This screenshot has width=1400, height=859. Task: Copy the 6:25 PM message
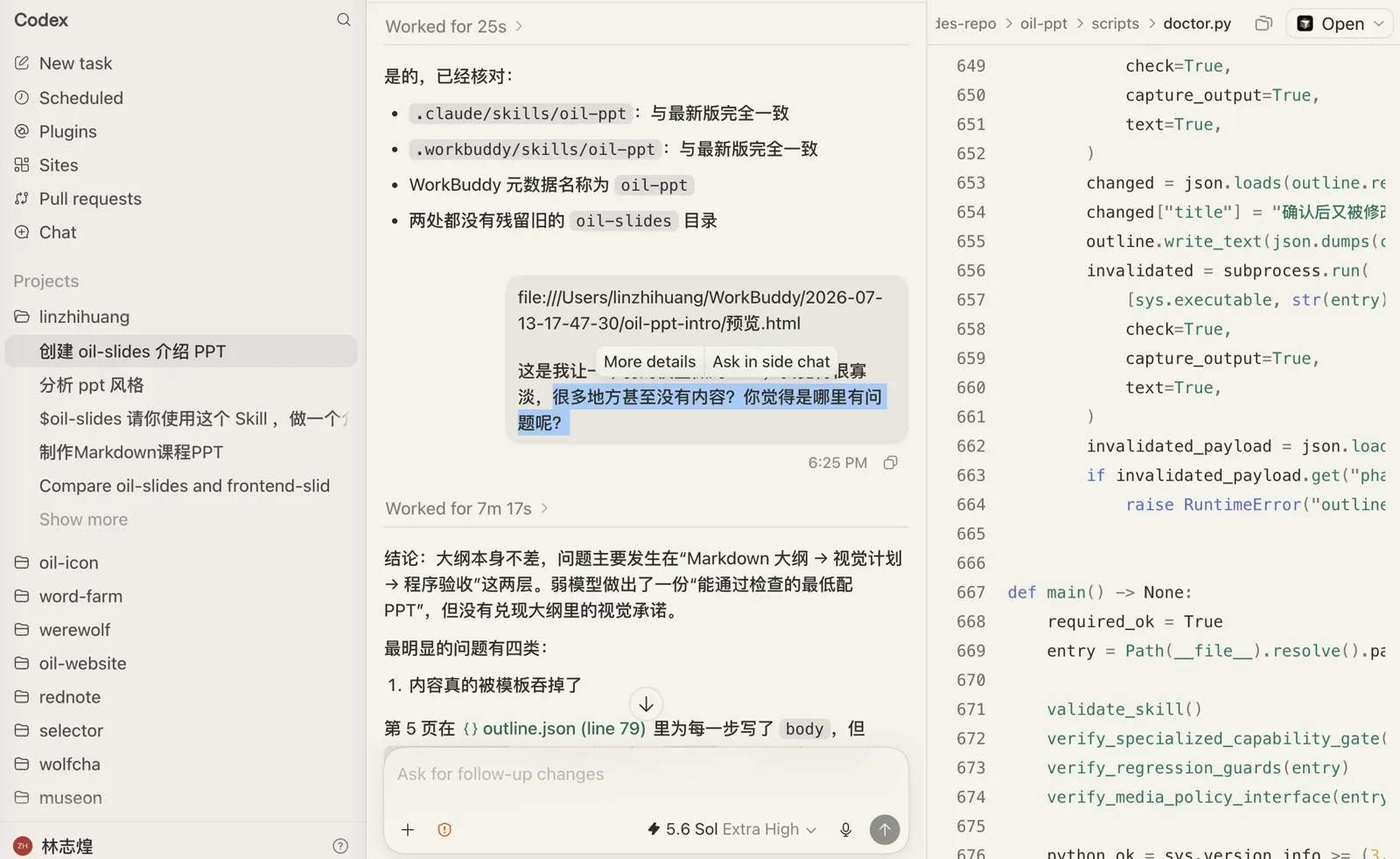point(890,463)
